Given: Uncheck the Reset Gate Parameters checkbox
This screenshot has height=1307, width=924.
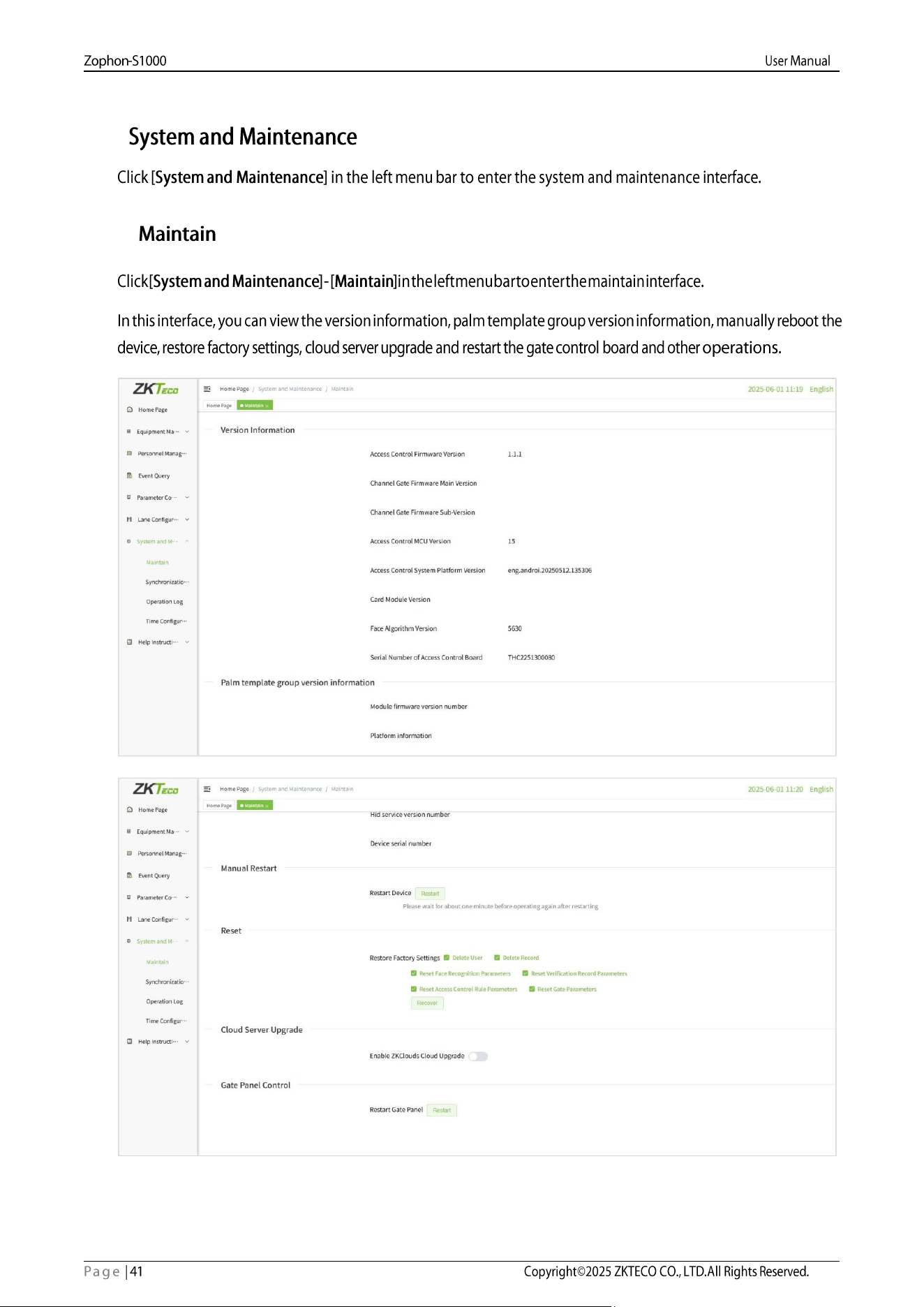Looking at the screenshot, I should click(532, 989).
